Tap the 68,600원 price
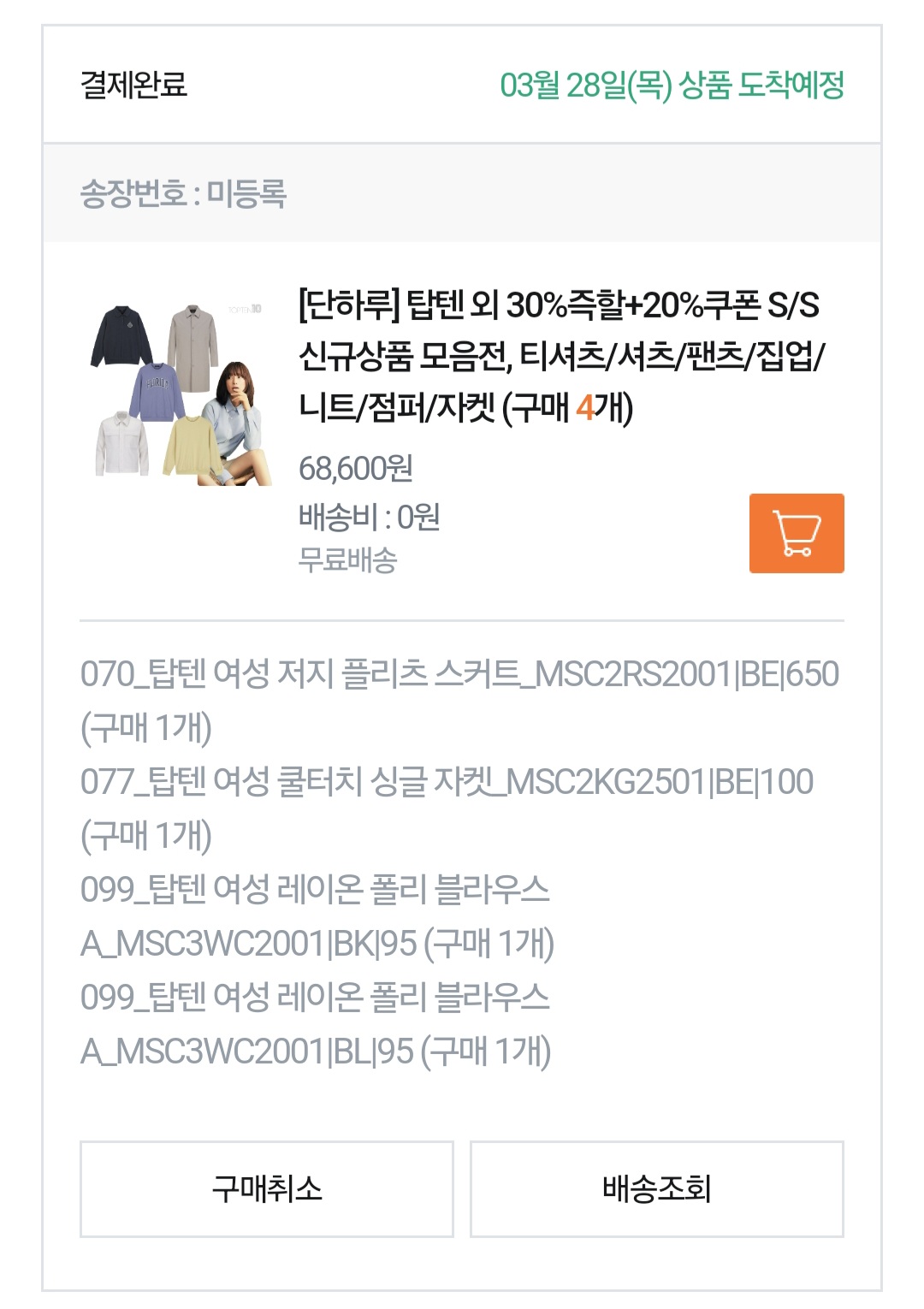 click(x=356, y=468)
